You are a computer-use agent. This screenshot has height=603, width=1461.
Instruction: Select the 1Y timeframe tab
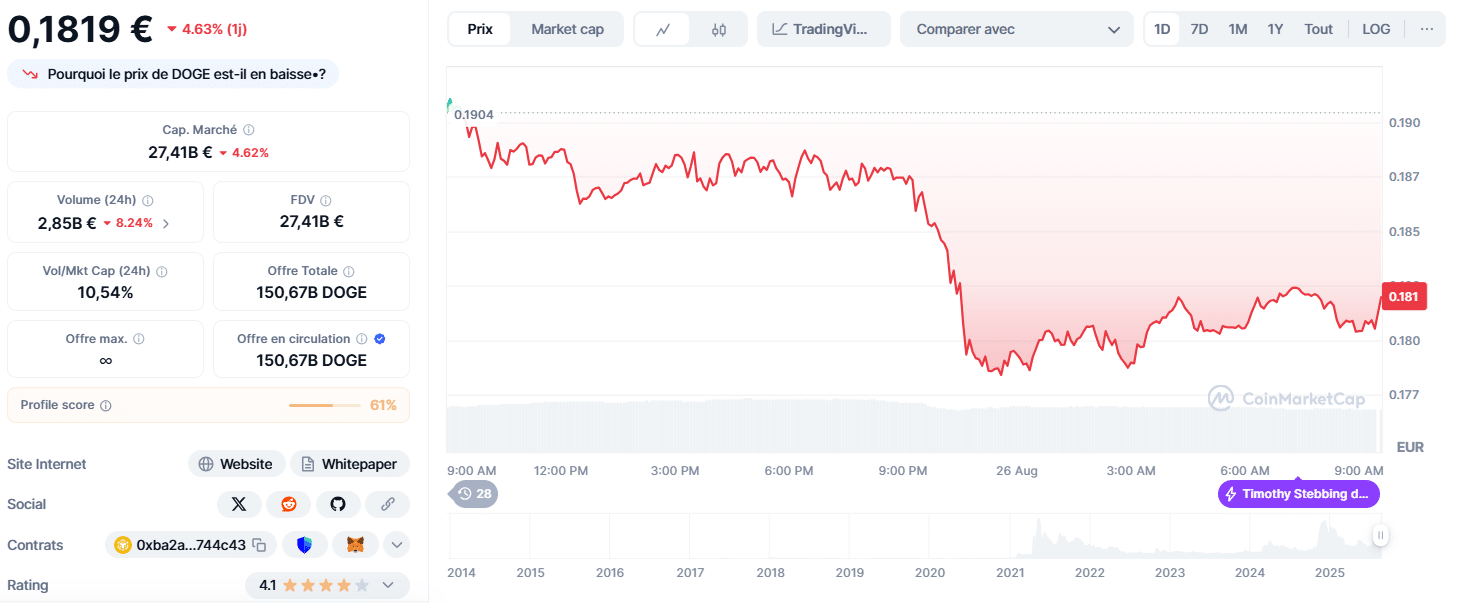point(1275,29)
